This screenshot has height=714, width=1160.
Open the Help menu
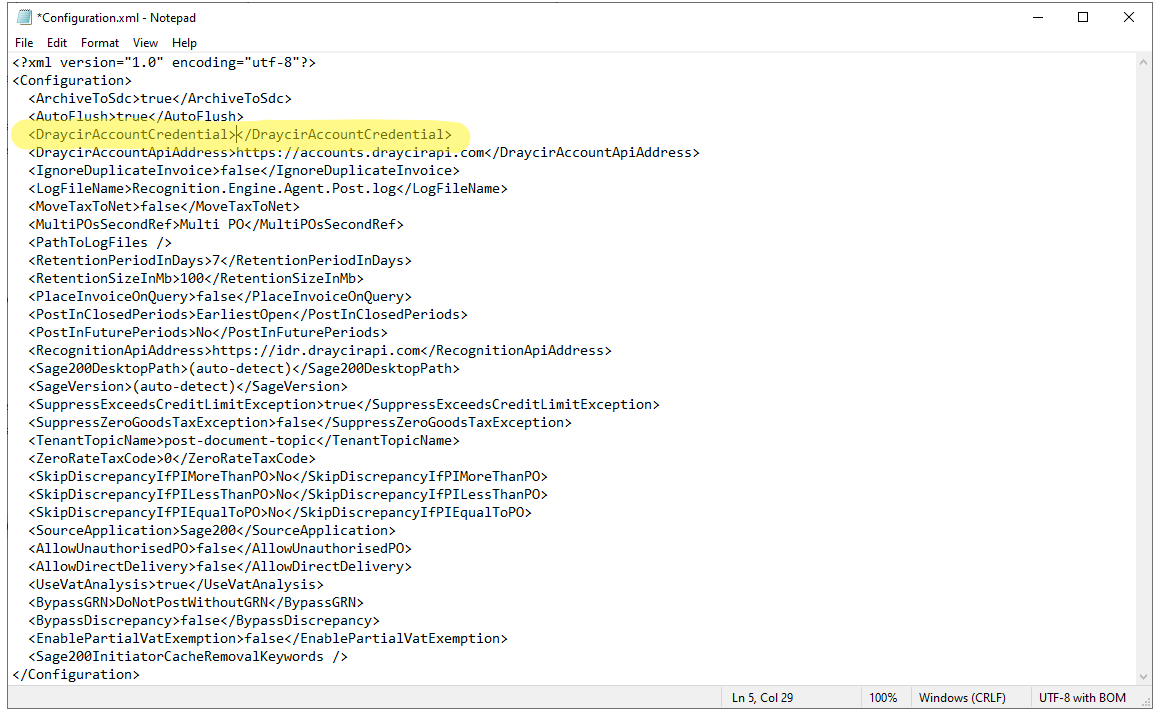click(x=184, y=43)
